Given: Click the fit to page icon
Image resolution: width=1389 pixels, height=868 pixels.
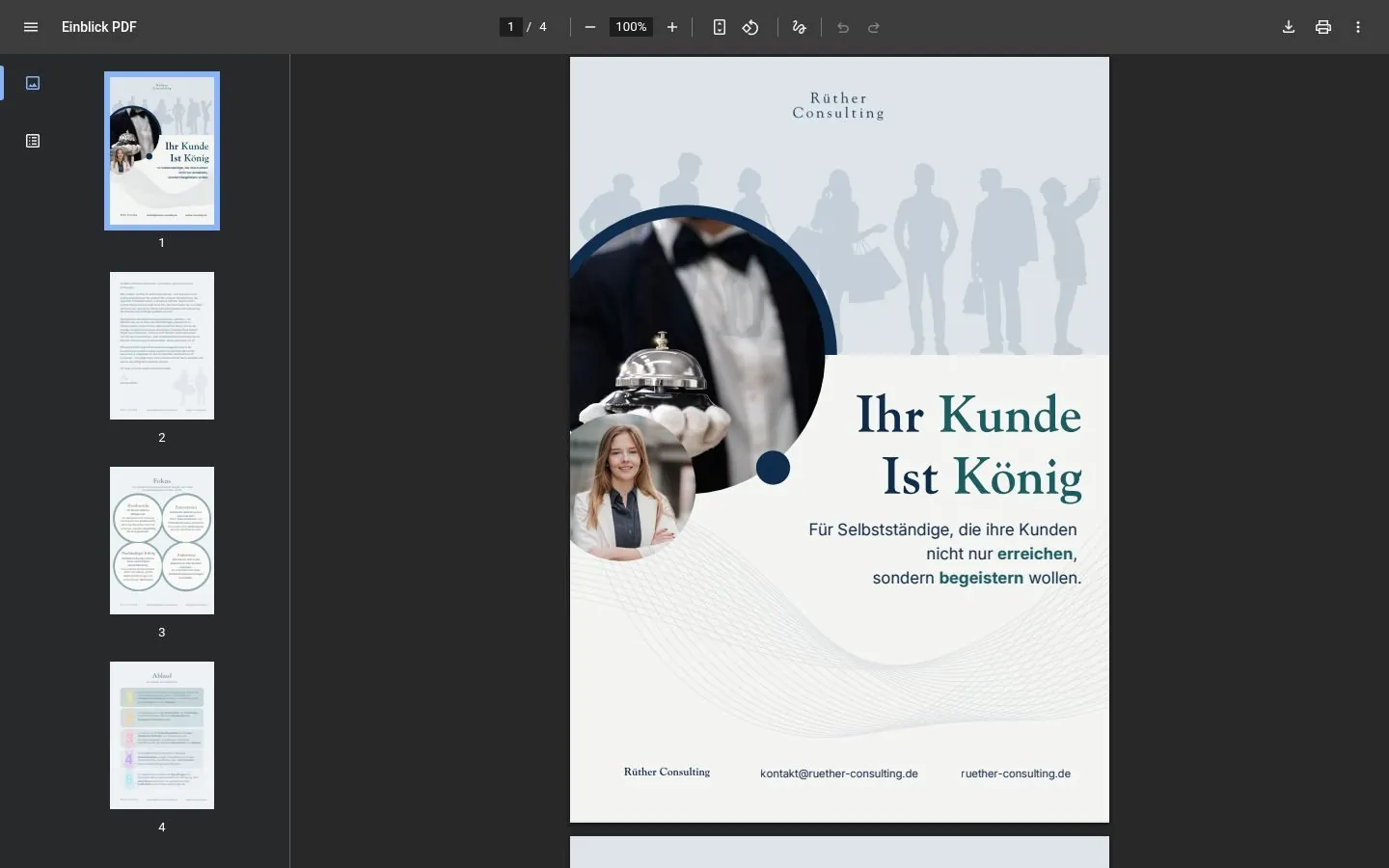Looking at the screenshot, I should click(720, 27).
